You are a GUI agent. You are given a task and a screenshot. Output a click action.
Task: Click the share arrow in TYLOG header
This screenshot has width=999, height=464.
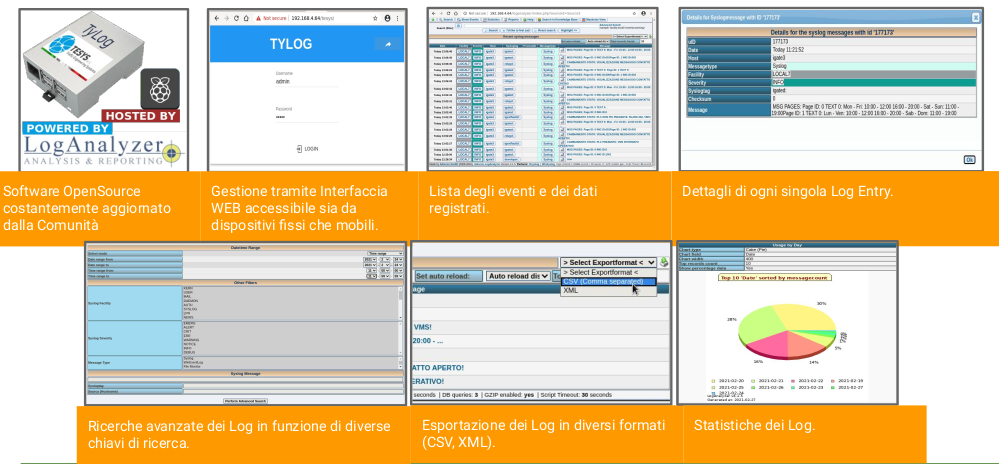tap(387, 44)
